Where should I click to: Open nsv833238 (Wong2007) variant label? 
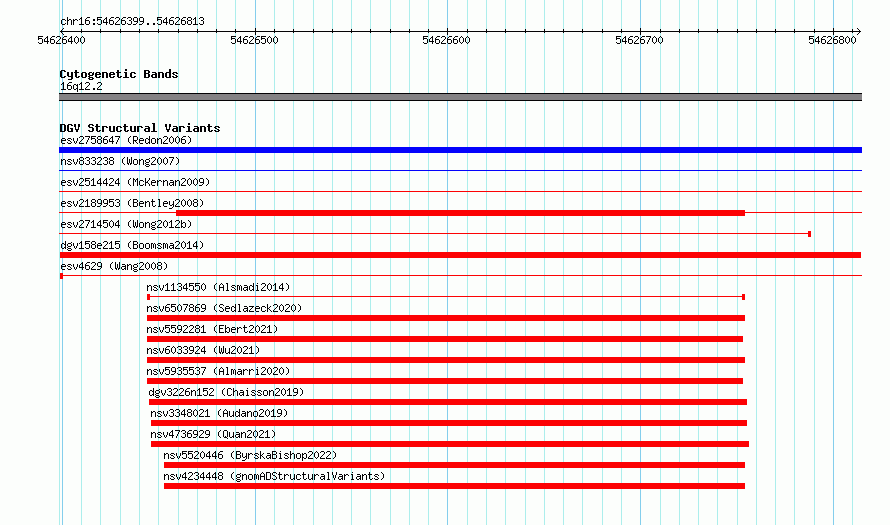tap(120, 161)
